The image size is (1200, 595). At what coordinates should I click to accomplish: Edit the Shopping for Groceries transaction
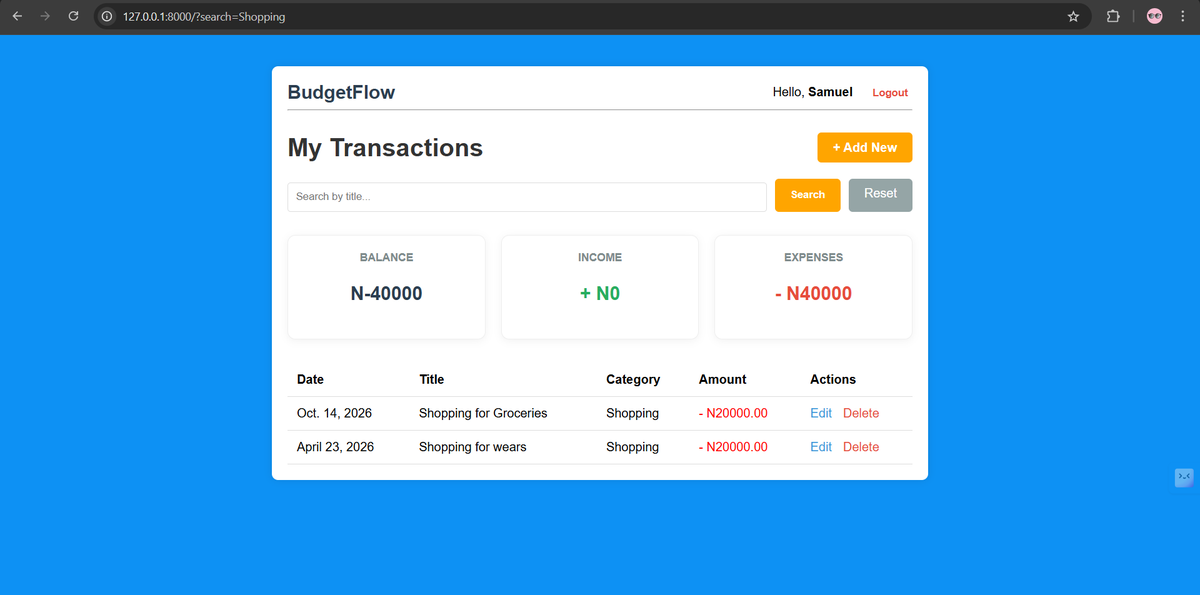point(820,413)
